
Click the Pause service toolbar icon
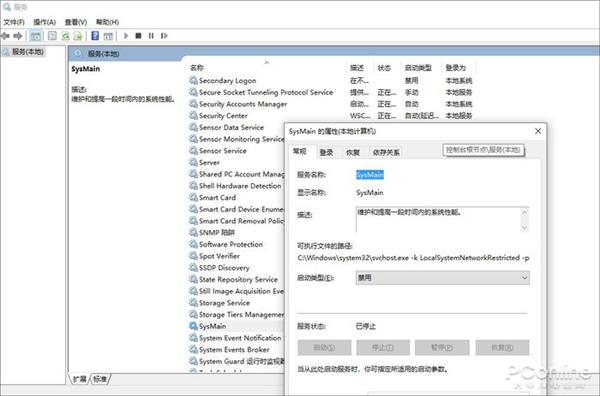point(151,36)
